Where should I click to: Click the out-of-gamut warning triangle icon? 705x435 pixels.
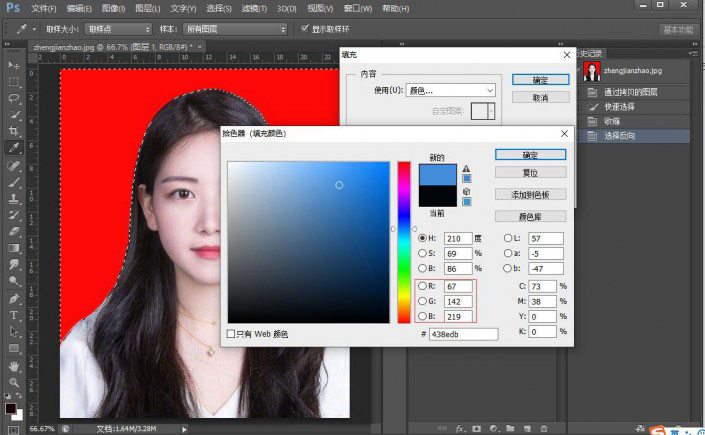[466, 168]
